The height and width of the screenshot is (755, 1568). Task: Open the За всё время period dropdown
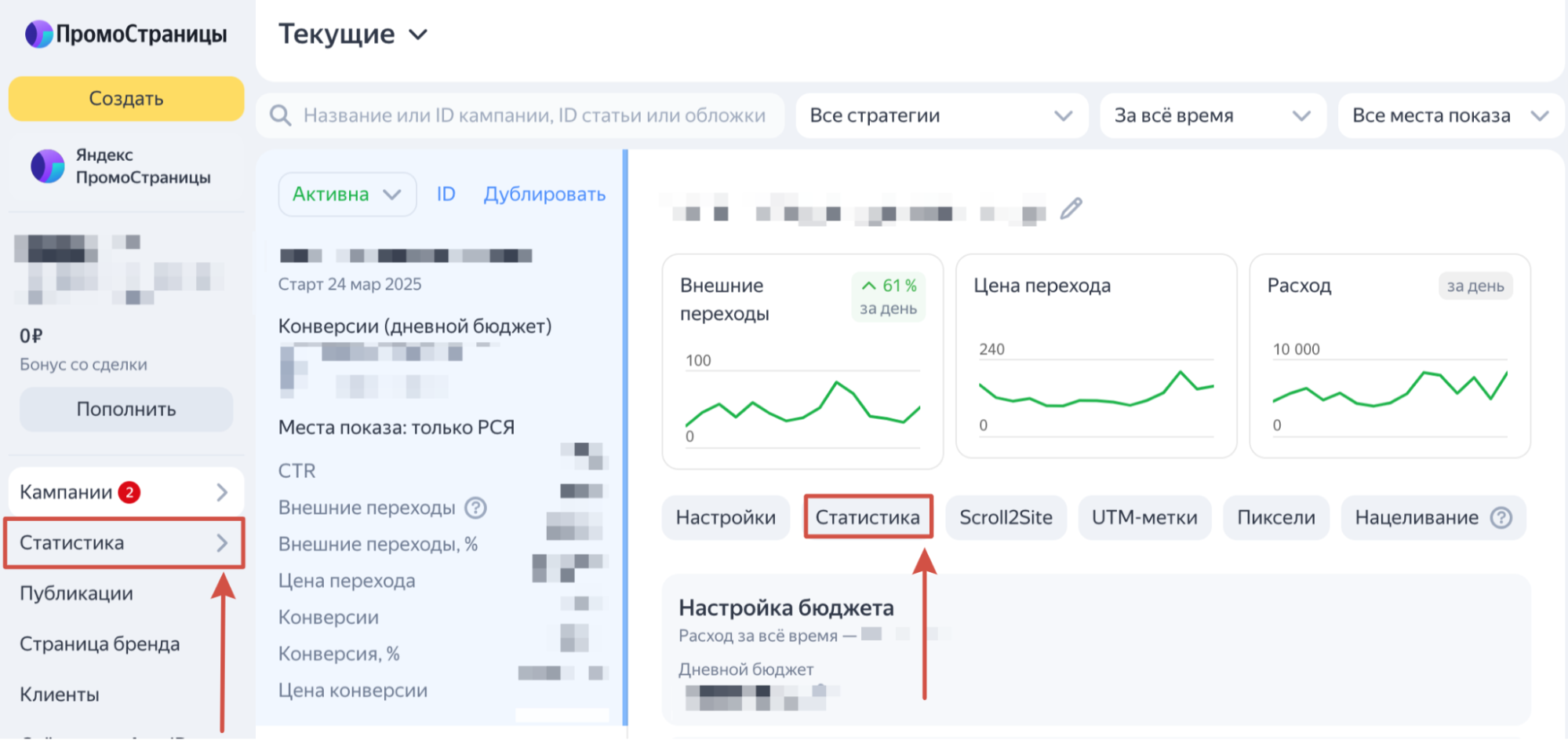point(1212,116)
